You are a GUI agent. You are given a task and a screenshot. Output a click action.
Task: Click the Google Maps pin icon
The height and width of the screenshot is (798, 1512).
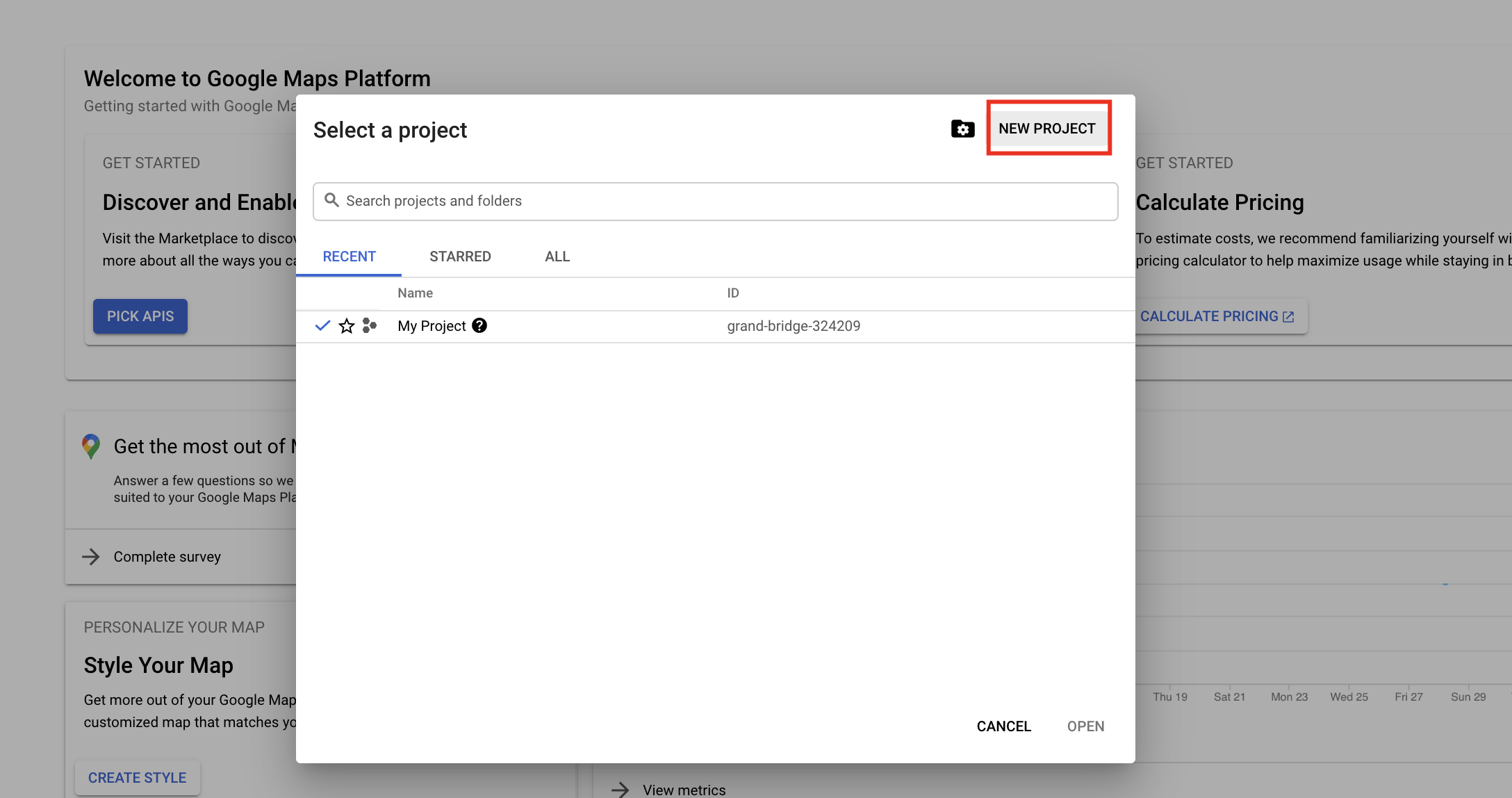[91, 446]
